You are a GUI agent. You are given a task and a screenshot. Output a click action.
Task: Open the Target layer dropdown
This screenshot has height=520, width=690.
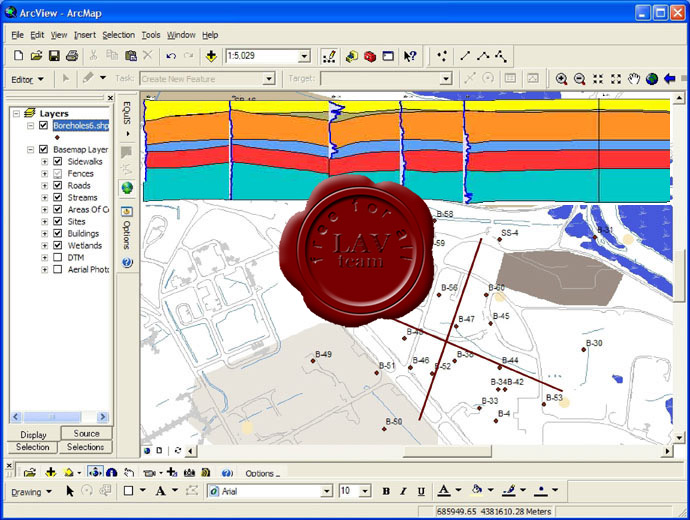tap(446, 79)
